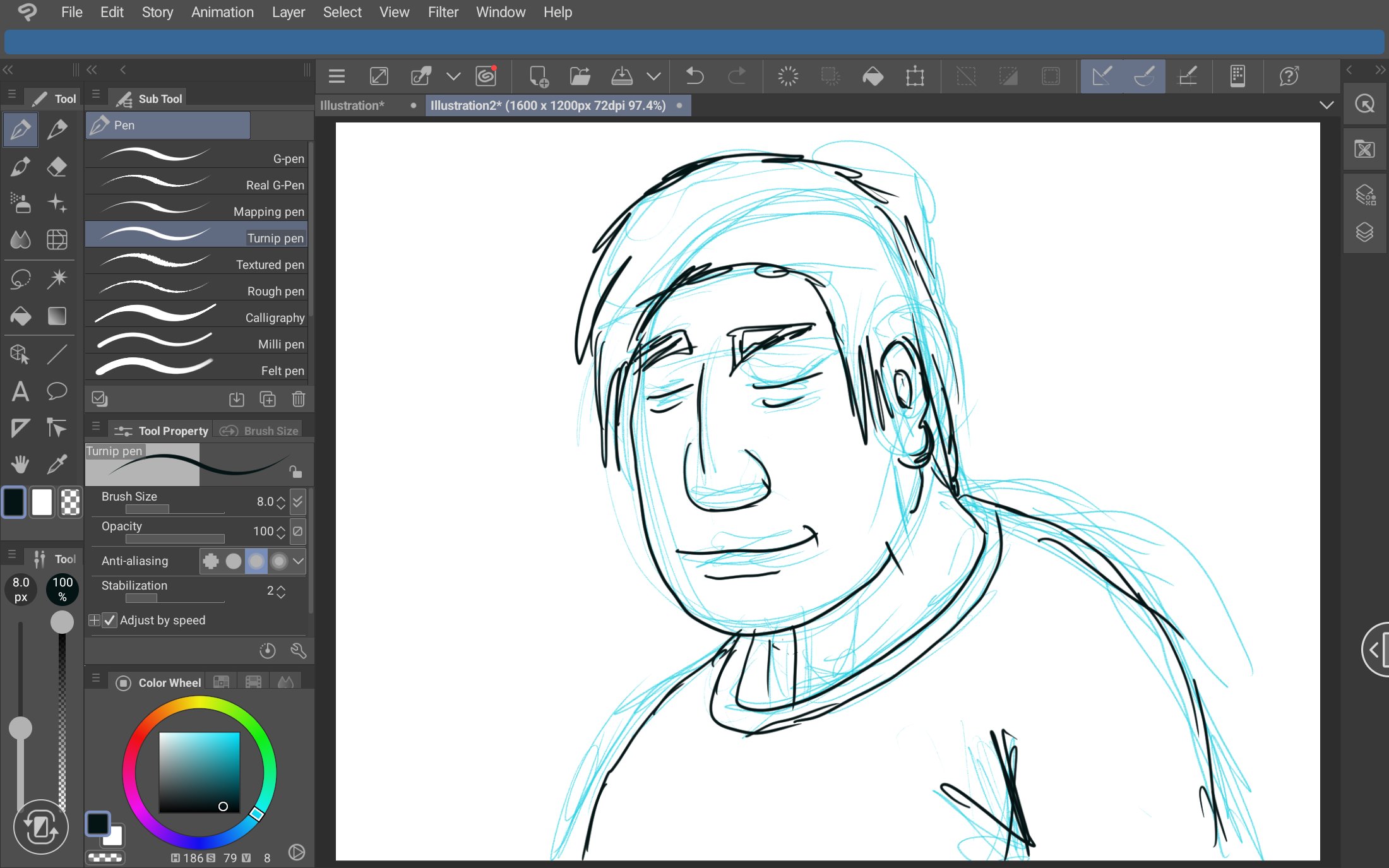Select the Fill bucket tool
The width and height of the screenshot is (1389, 868).
tap(21, 316)
